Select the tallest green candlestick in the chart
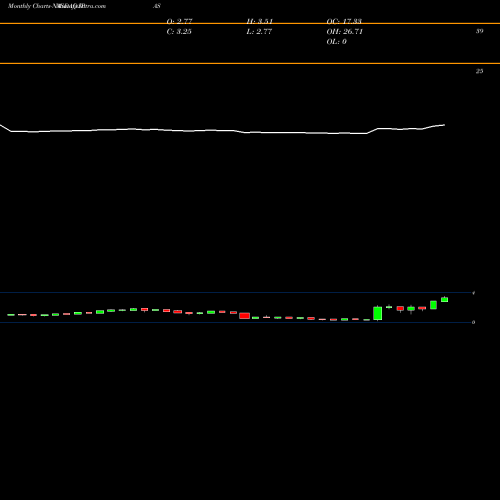 click(x=377, y=313)
